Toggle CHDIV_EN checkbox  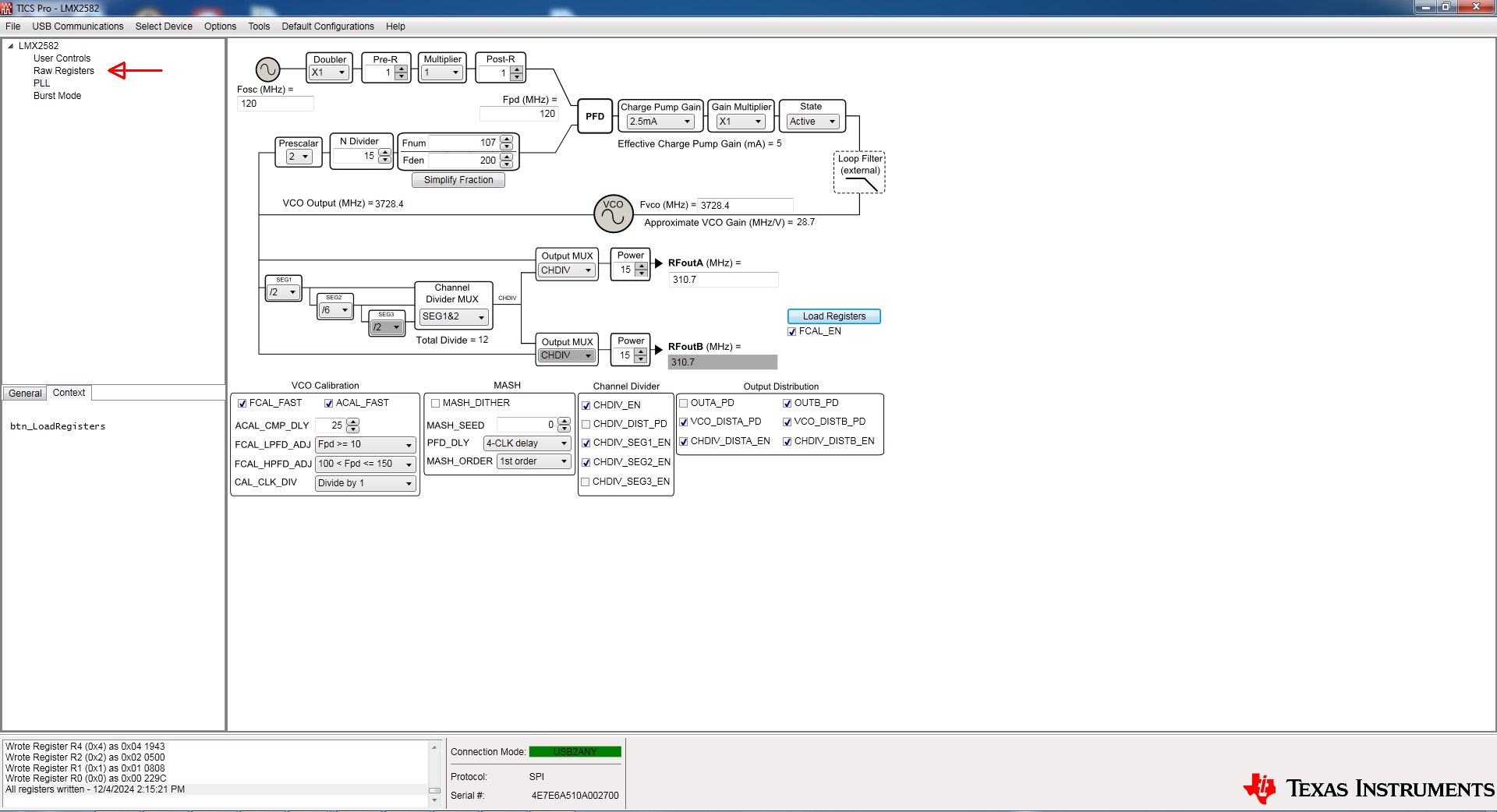pyautogui.click(x=586, y=406)
